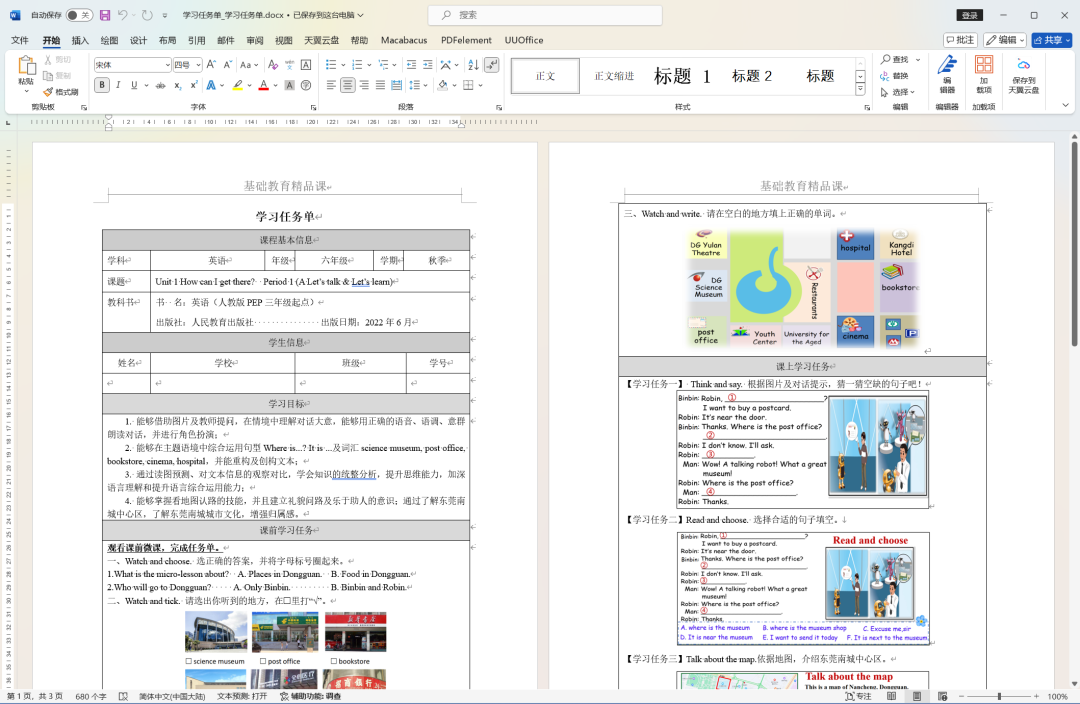Click the center align paragraph icon
Screen dimensions: 1080x704
tap(348, 85)
